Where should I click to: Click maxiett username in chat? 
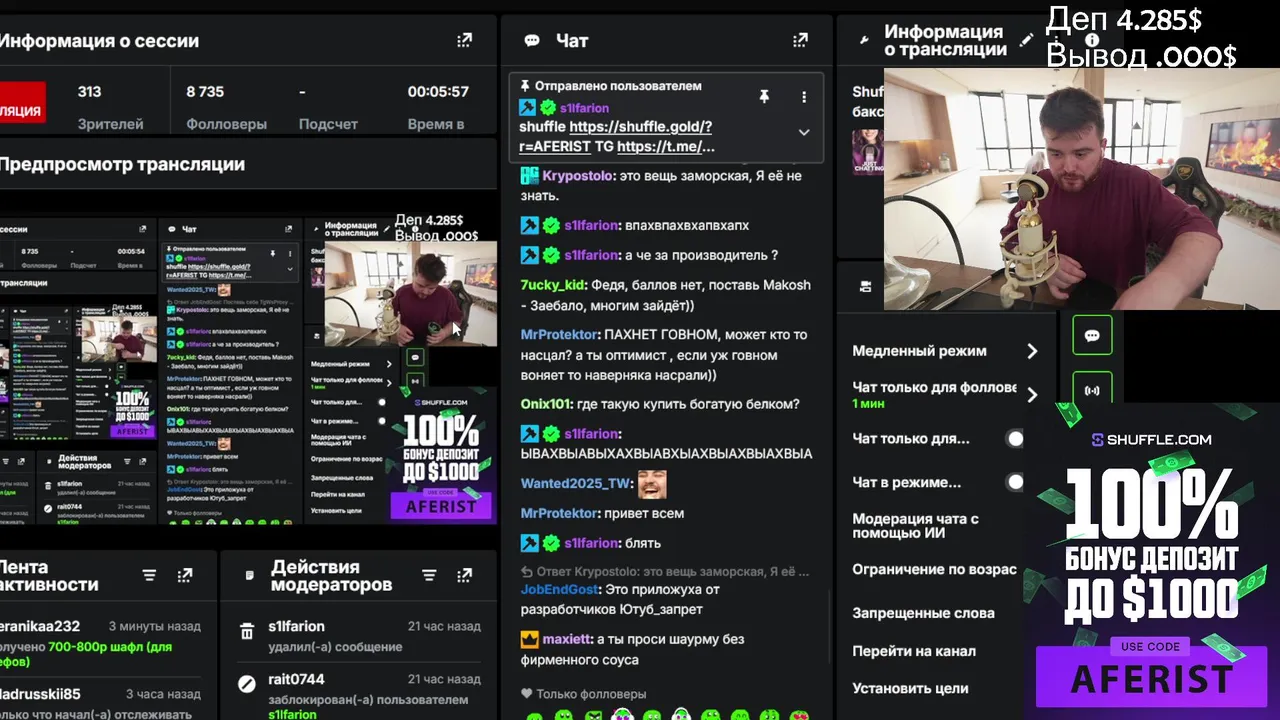click(x=567, y=639)
